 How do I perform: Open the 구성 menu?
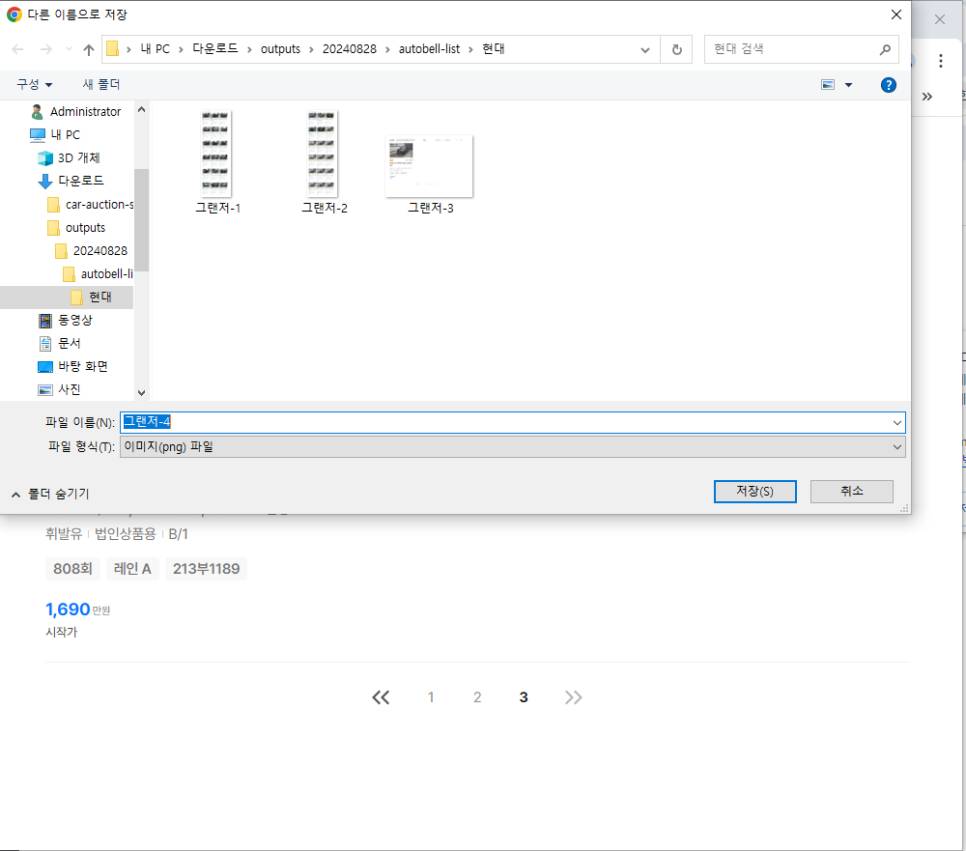click(x=34, y=85)
